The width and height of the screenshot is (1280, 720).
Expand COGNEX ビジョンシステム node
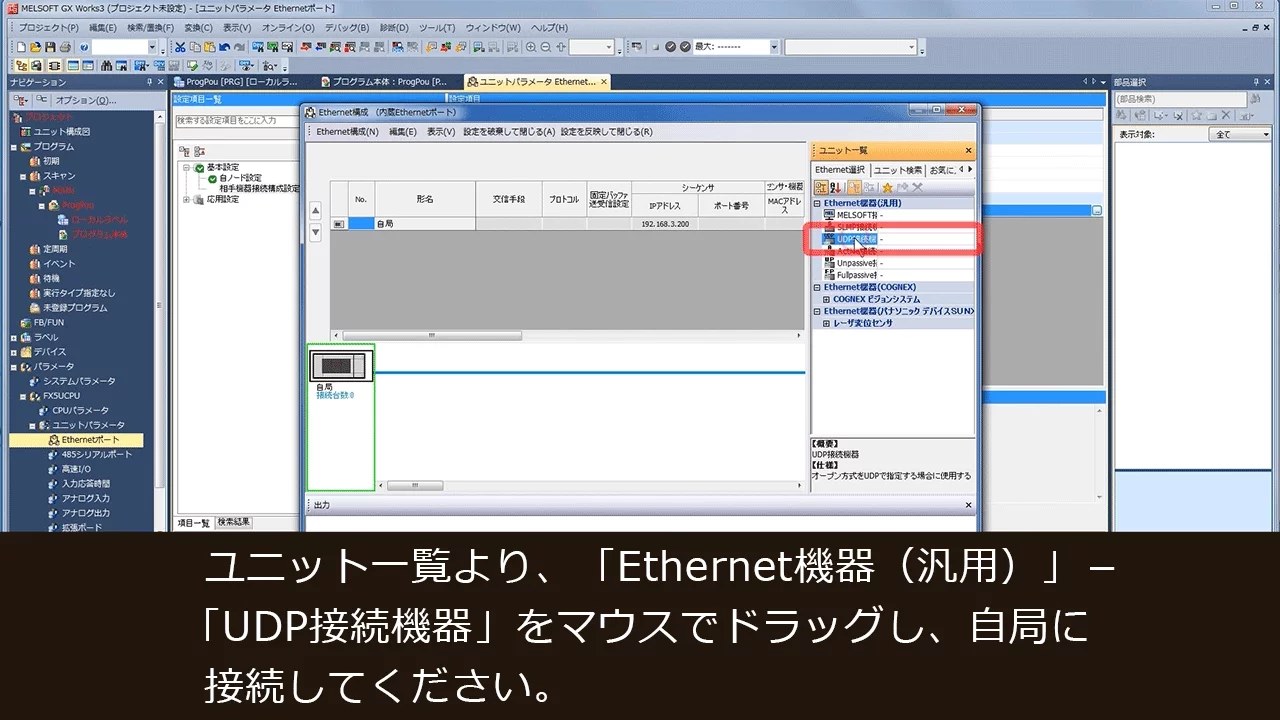826,299
